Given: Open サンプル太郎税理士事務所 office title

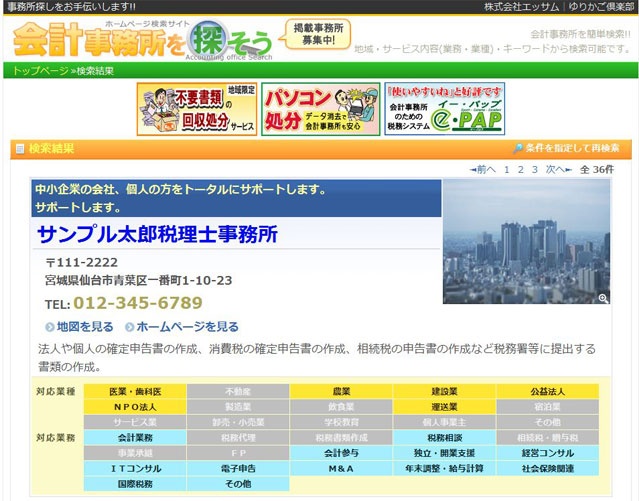Looking at the screenshot, I should 157,234.
